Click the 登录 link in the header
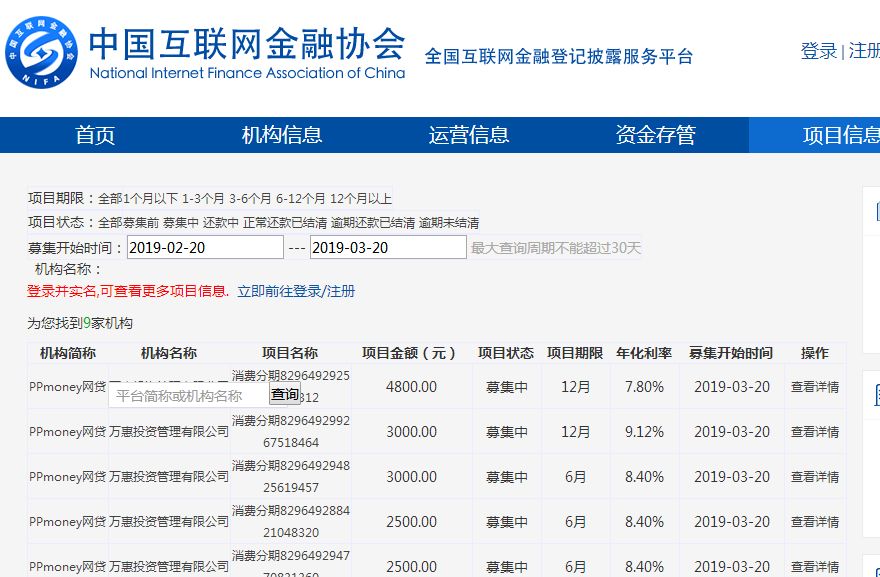The width and height of the screenshot is (880, 577). 819,51
